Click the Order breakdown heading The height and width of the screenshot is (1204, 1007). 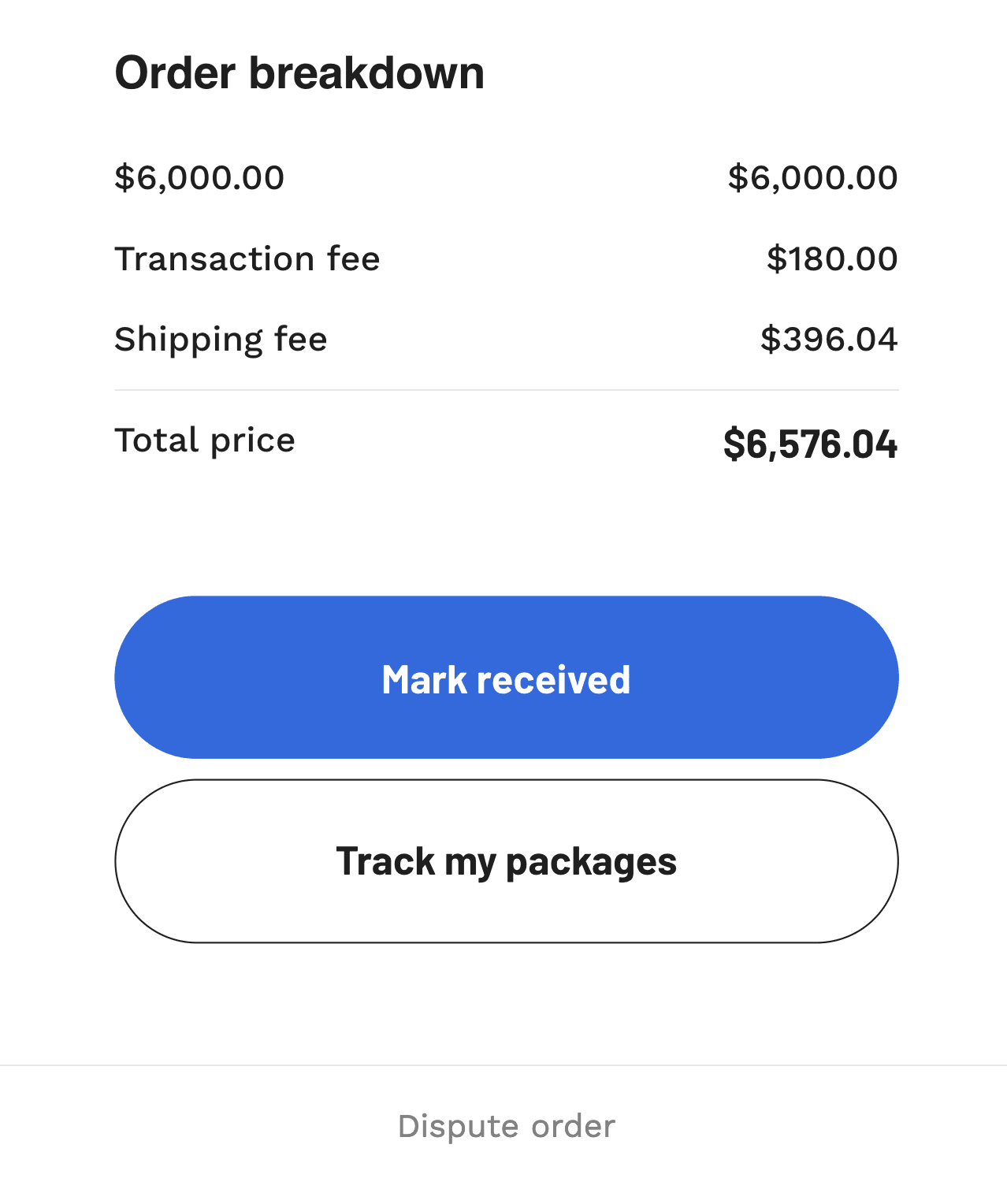(x=299, y=73)
